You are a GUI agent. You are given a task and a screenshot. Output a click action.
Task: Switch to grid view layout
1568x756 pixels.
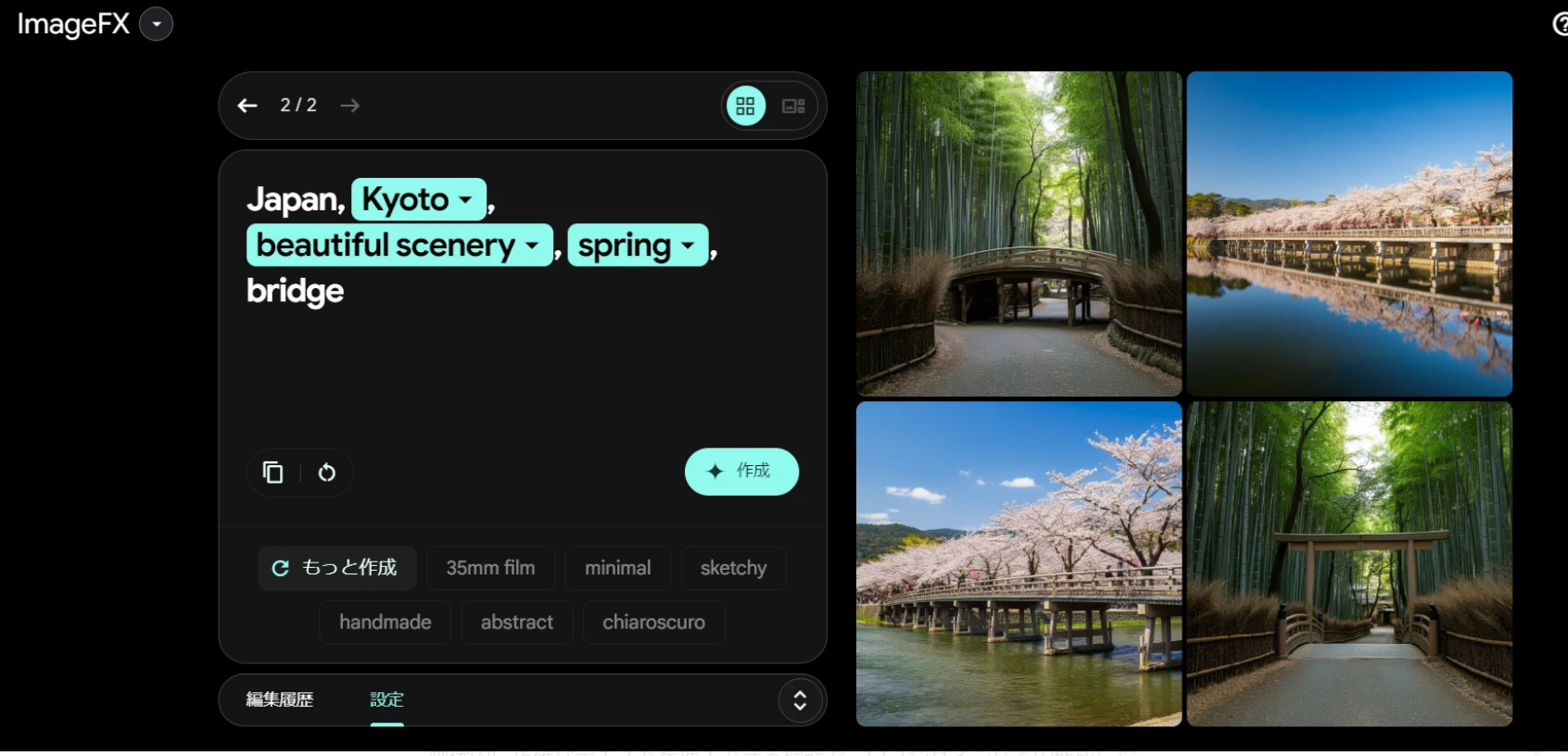click(x=745, y=106)
